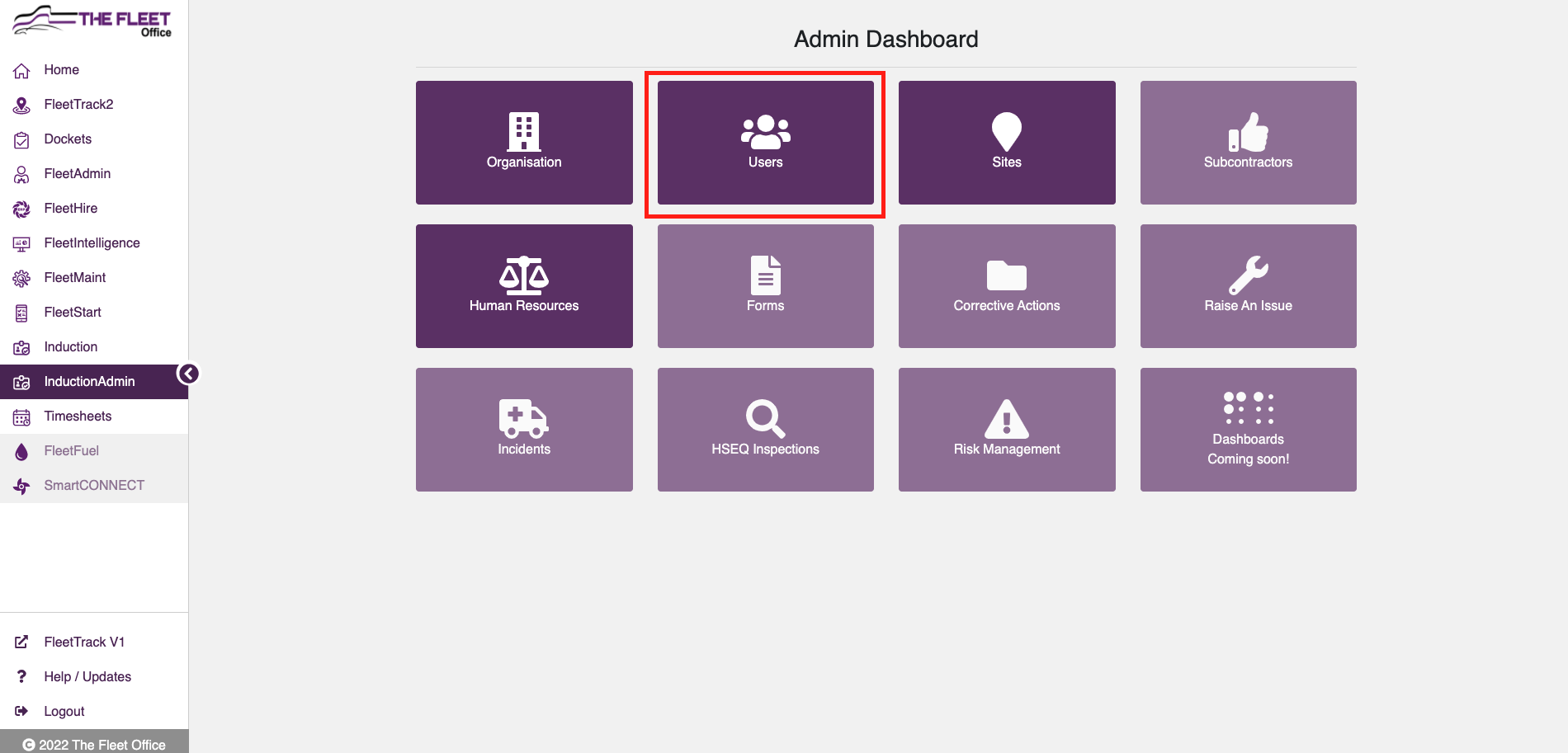Collapse the sidebar with the chevron button

click(x=188, y=374)
